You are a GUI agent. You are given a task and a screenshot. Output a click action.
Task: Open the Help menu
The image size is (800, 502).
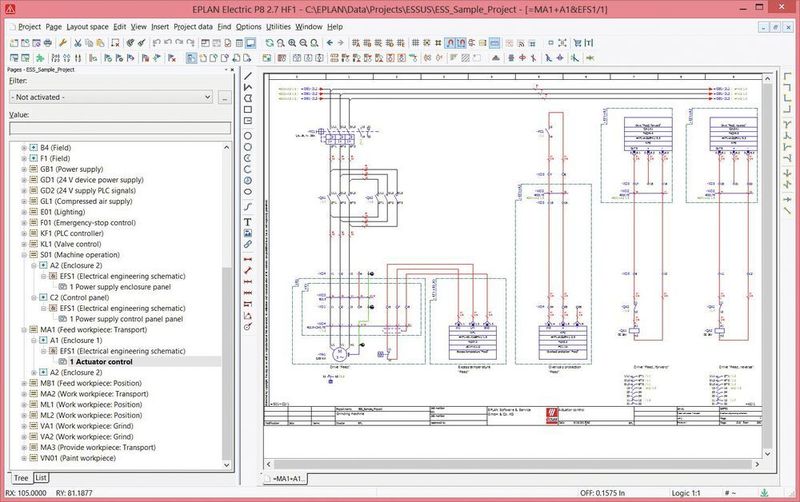coord(335,27)
